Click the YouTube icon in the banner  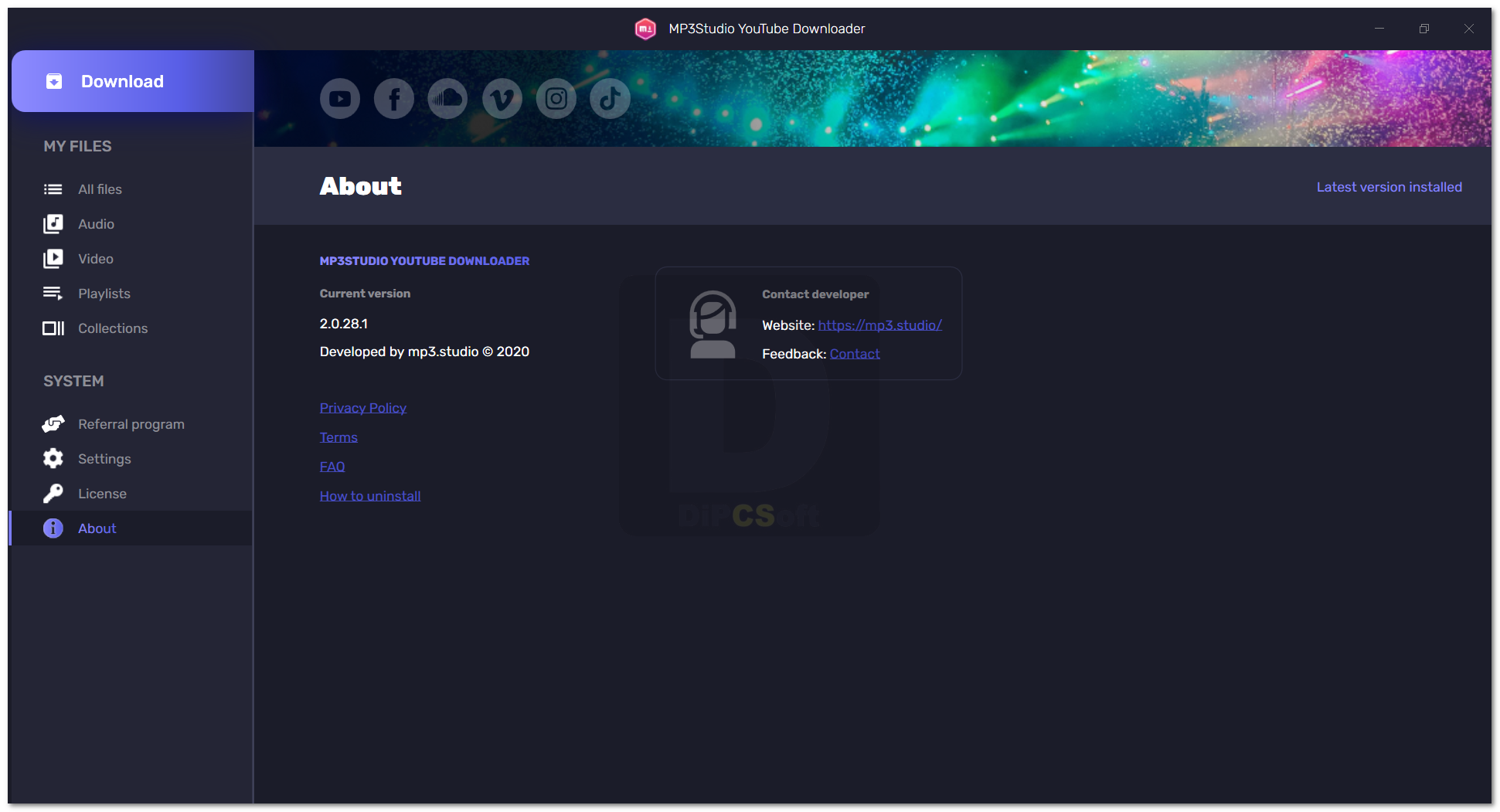coord(340,99)
